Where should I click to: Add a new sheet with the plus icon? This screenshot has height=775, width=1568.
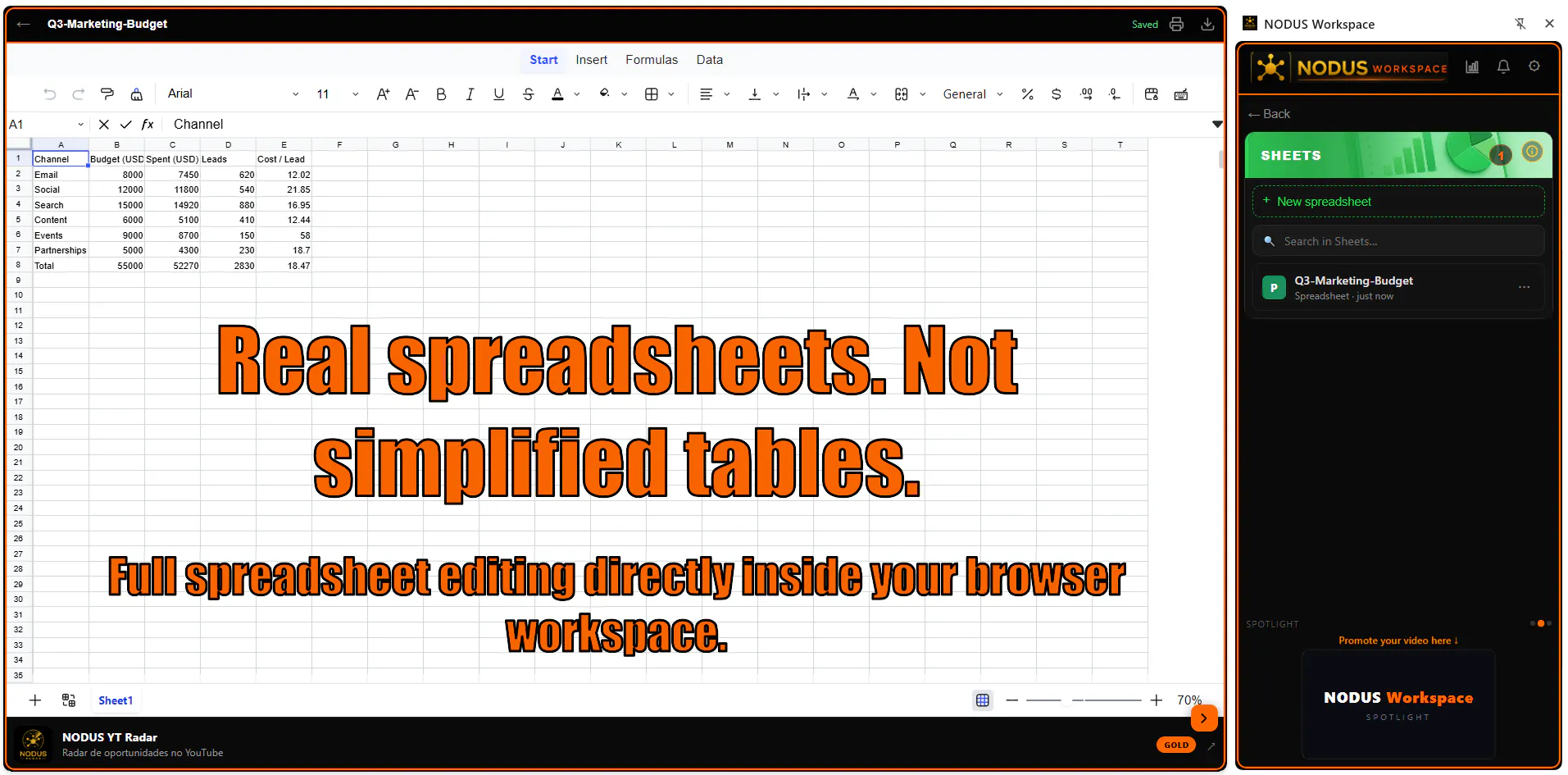pyautogui.click(x=35, y=700)
